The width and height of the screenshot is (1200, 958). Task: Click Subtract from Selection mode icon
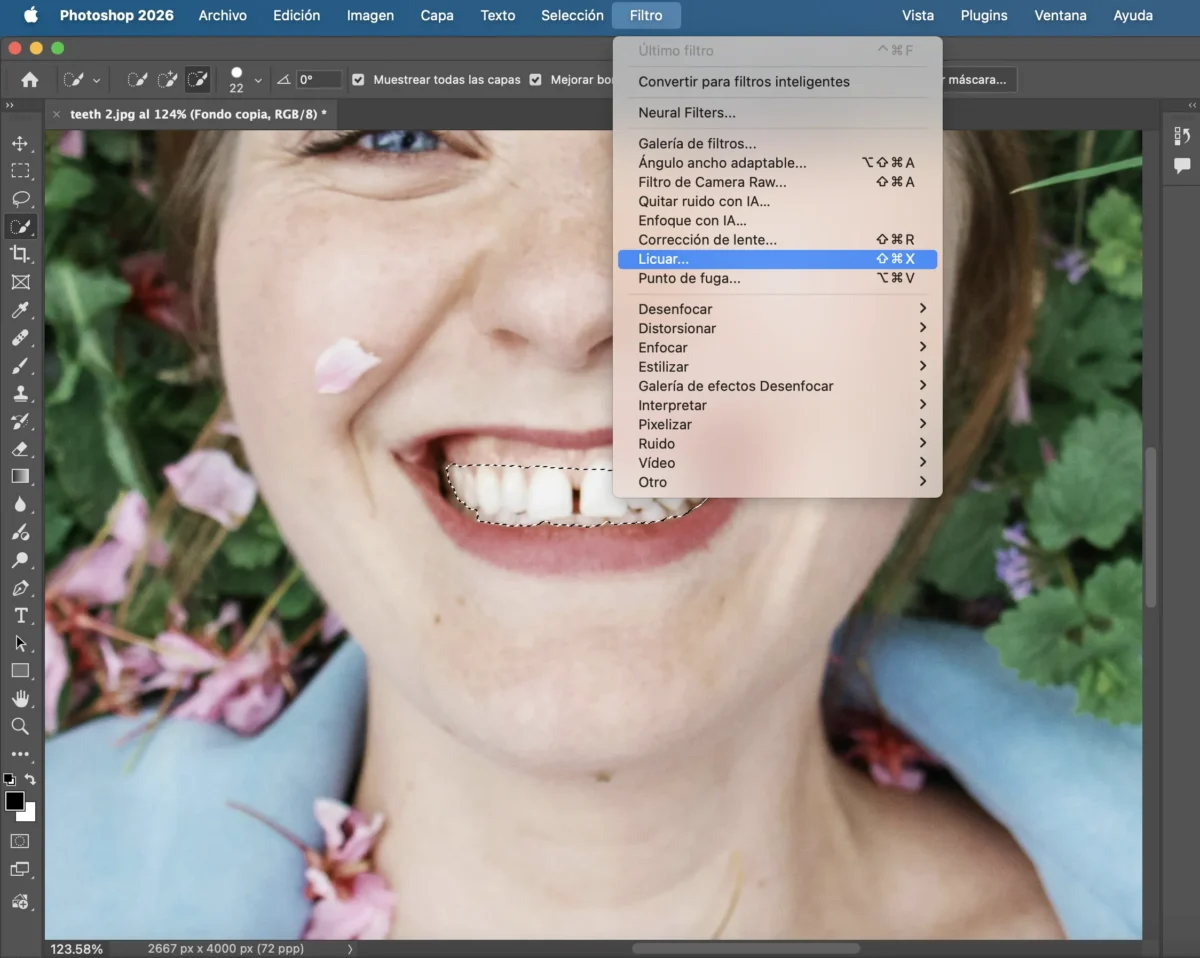[198, 80]
